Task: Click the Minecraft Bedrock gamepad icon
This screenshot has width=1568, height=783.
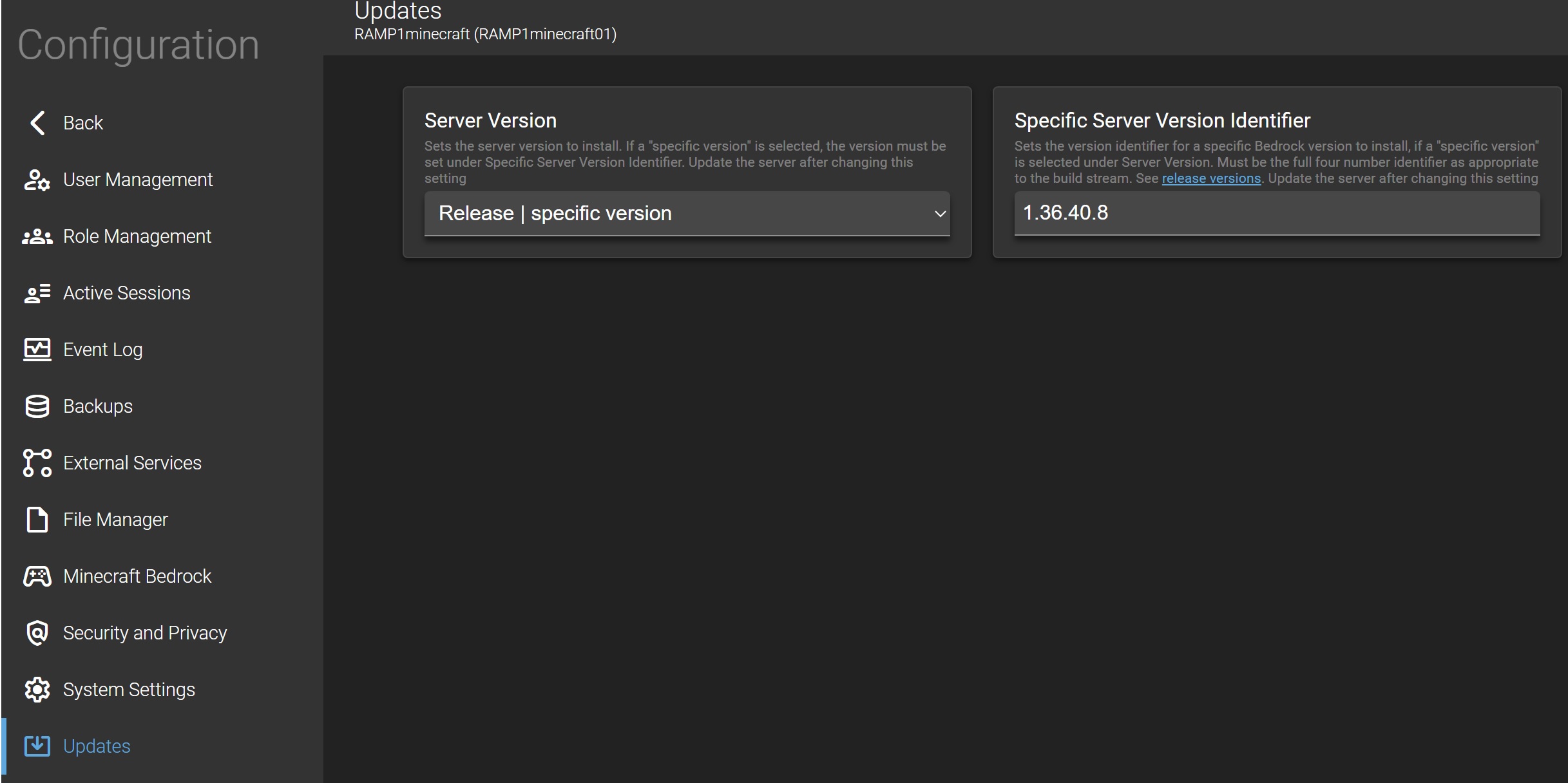Action: (37, 576)
